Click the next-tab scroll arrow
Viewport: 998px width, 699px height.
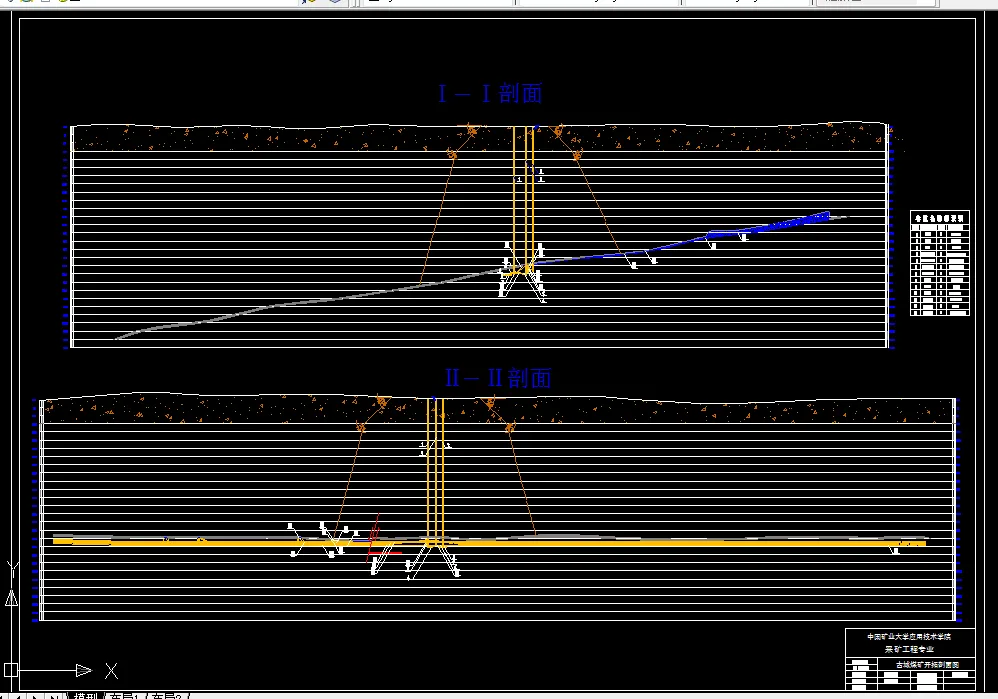coord(36,696)
